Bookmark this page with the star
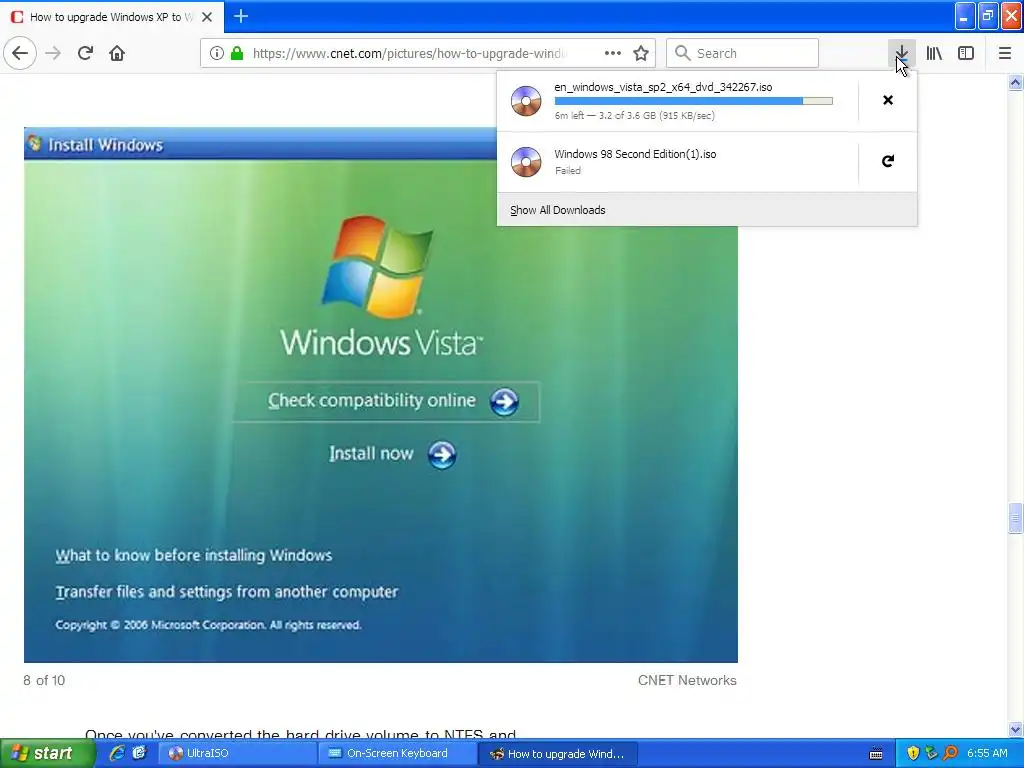1024x768 pixels. [641, 53]
